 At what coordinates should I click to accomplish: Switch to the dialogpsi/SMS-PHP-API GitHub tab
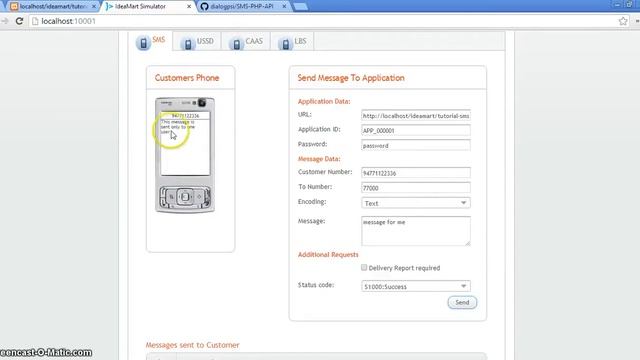242,6
